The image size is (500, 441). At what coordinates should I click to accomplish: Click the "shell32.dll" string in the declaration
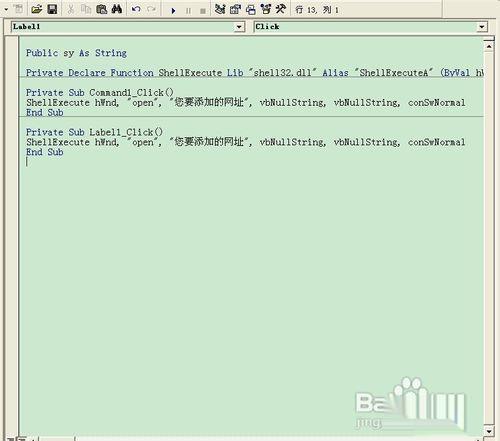(x=282, y=73)
